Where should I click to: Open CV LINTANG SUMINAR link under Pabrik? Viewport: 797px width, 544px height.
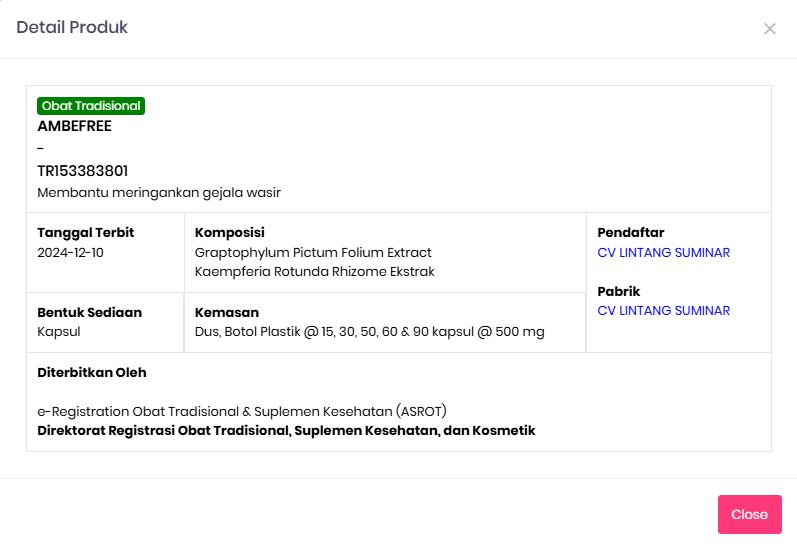tap(663, 311)
